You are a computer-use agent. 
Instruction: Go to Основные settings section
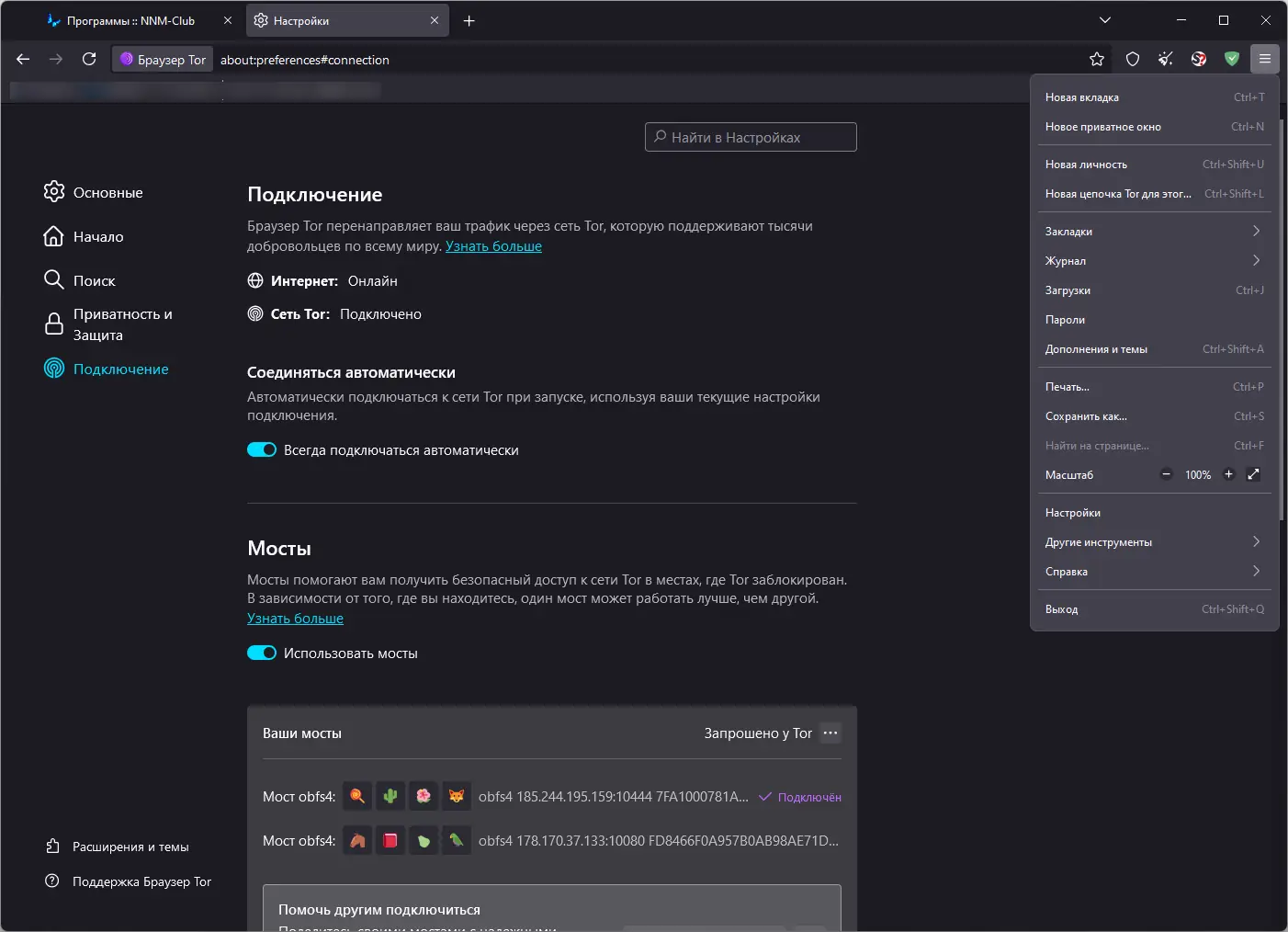click(x=107, y=193)
